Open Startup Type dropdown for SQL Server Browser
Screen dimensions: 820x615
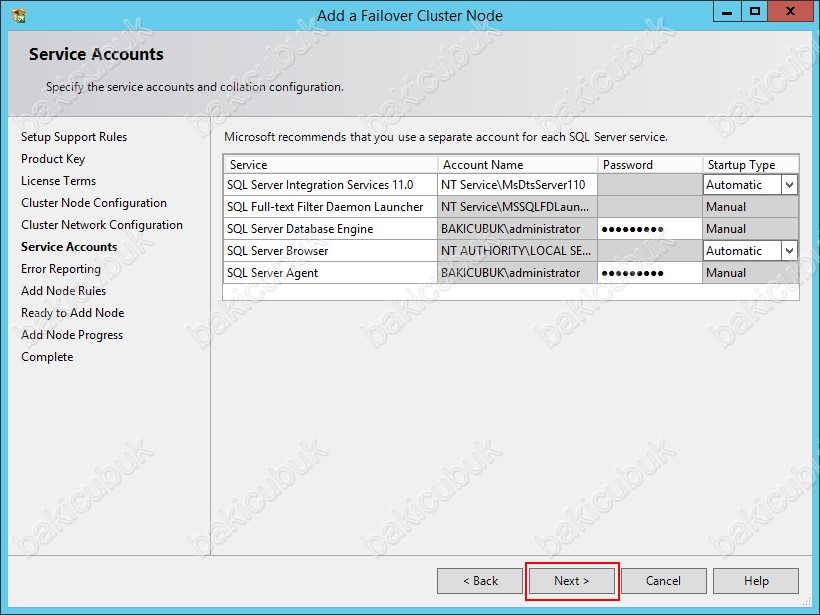(x=789, y=250)
